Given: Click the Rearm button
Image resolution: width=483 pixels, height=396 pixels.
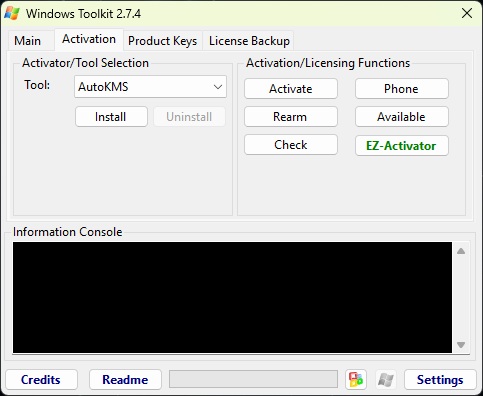Looking at the screenshot, I should [x=291, y=117].
